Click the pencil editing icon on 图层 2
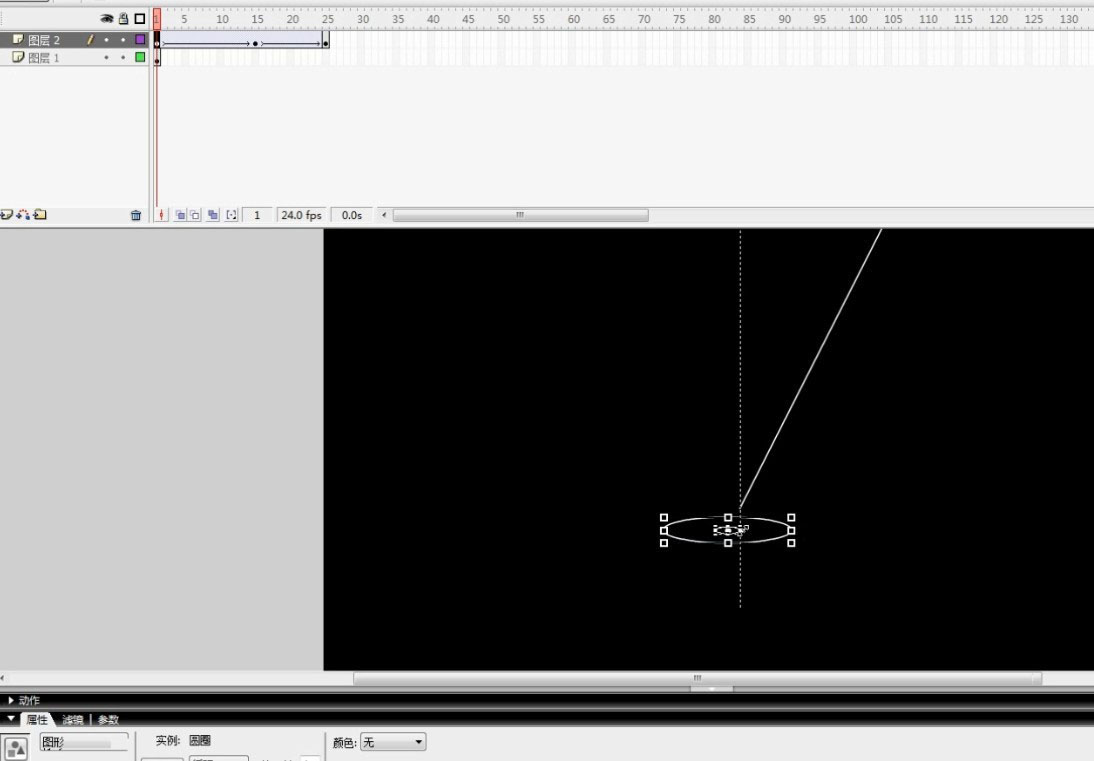 coord(90,40)
